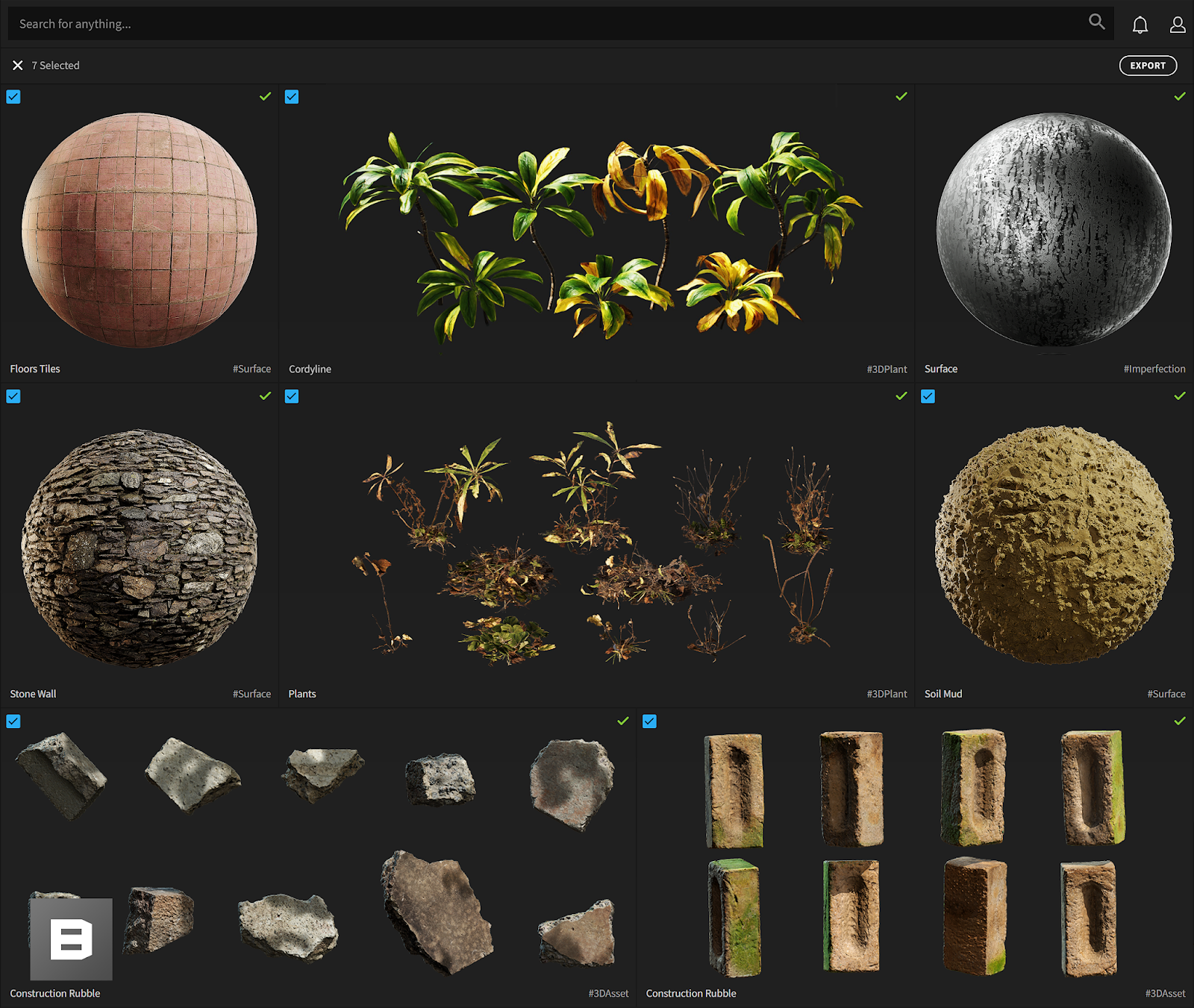This screenshot has height=1008, width=1194.
Task: Uncheck the Floors Tiles selection checkbox
Action: (x=13, y=97)
